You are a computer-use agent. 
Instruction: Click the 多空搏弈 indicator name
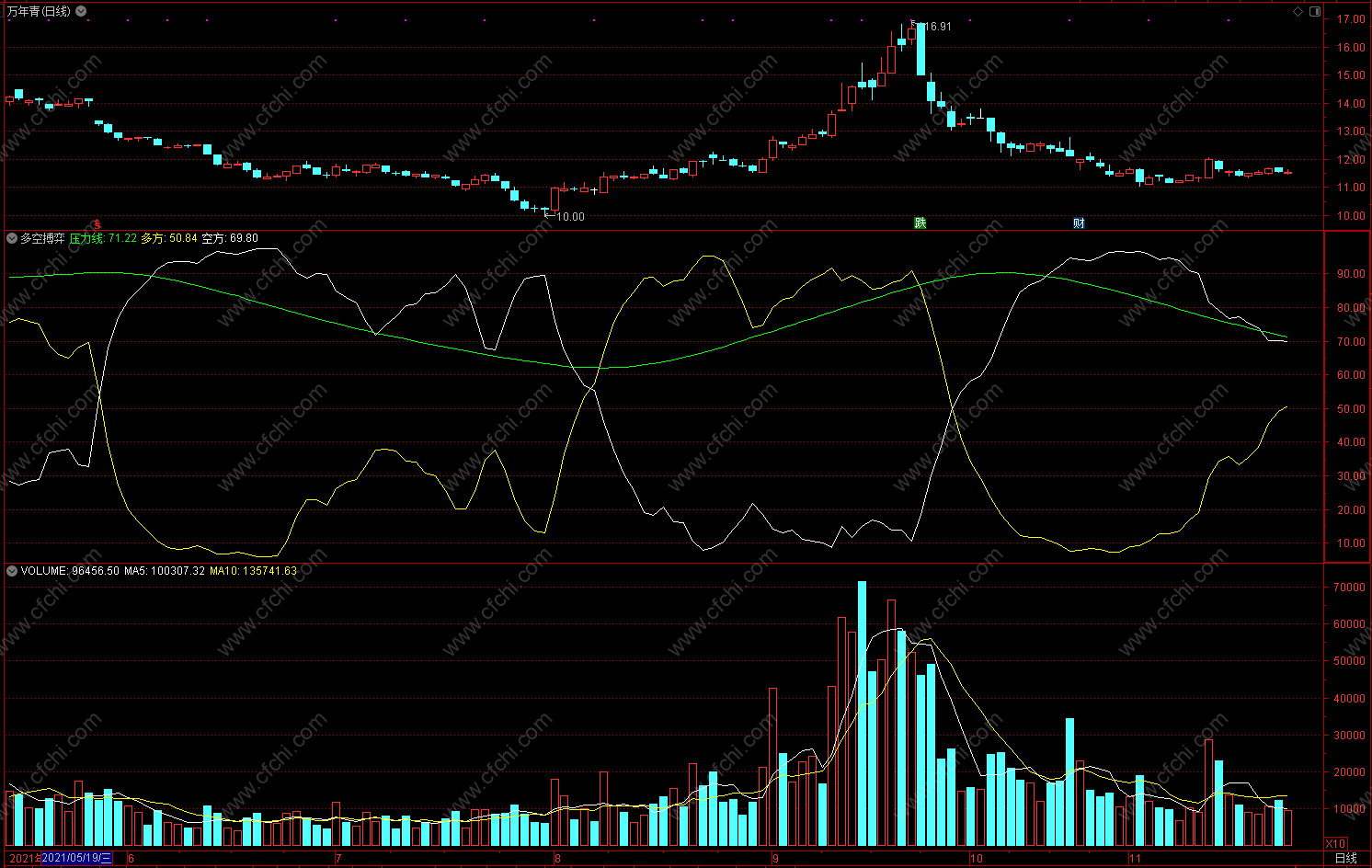pyautogui.click(x=43, y=238)
